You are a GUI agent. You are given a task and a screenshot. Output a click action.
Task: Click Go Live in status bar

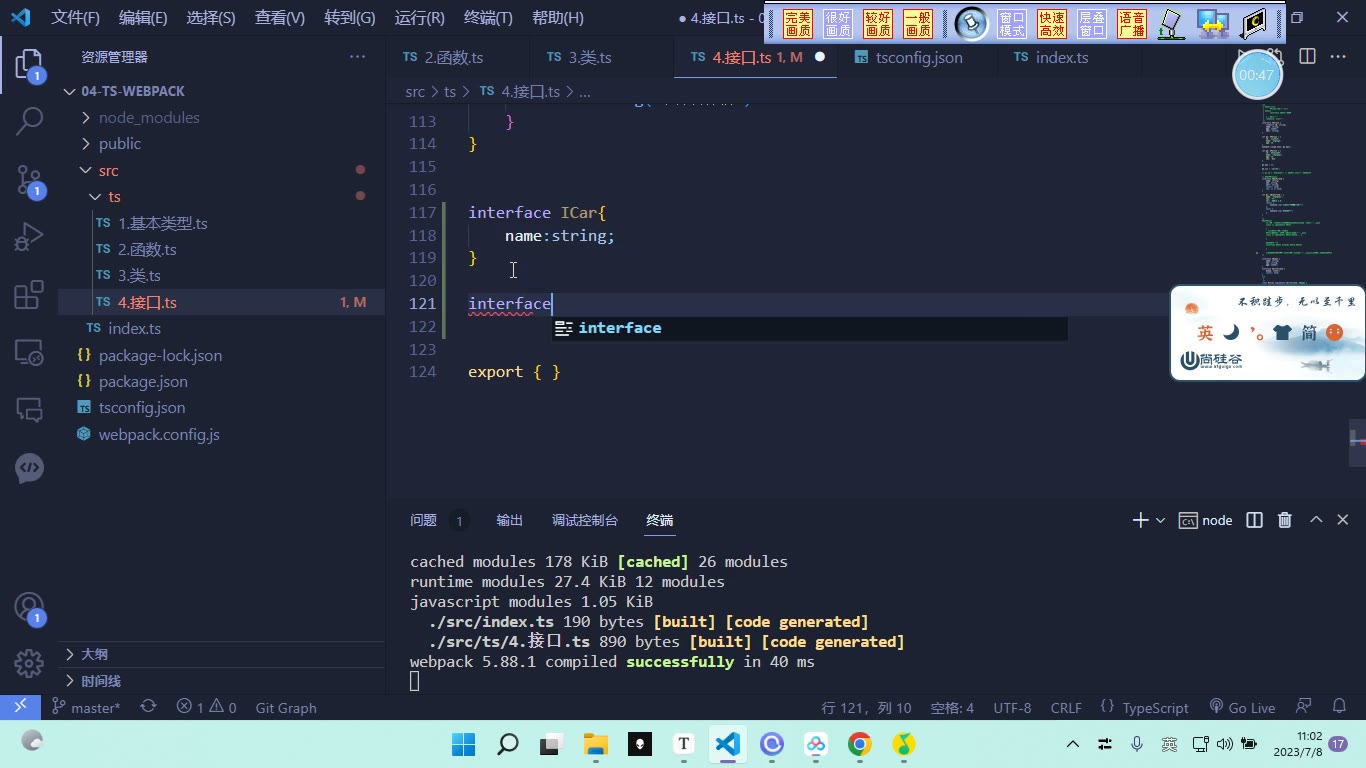1242,707
